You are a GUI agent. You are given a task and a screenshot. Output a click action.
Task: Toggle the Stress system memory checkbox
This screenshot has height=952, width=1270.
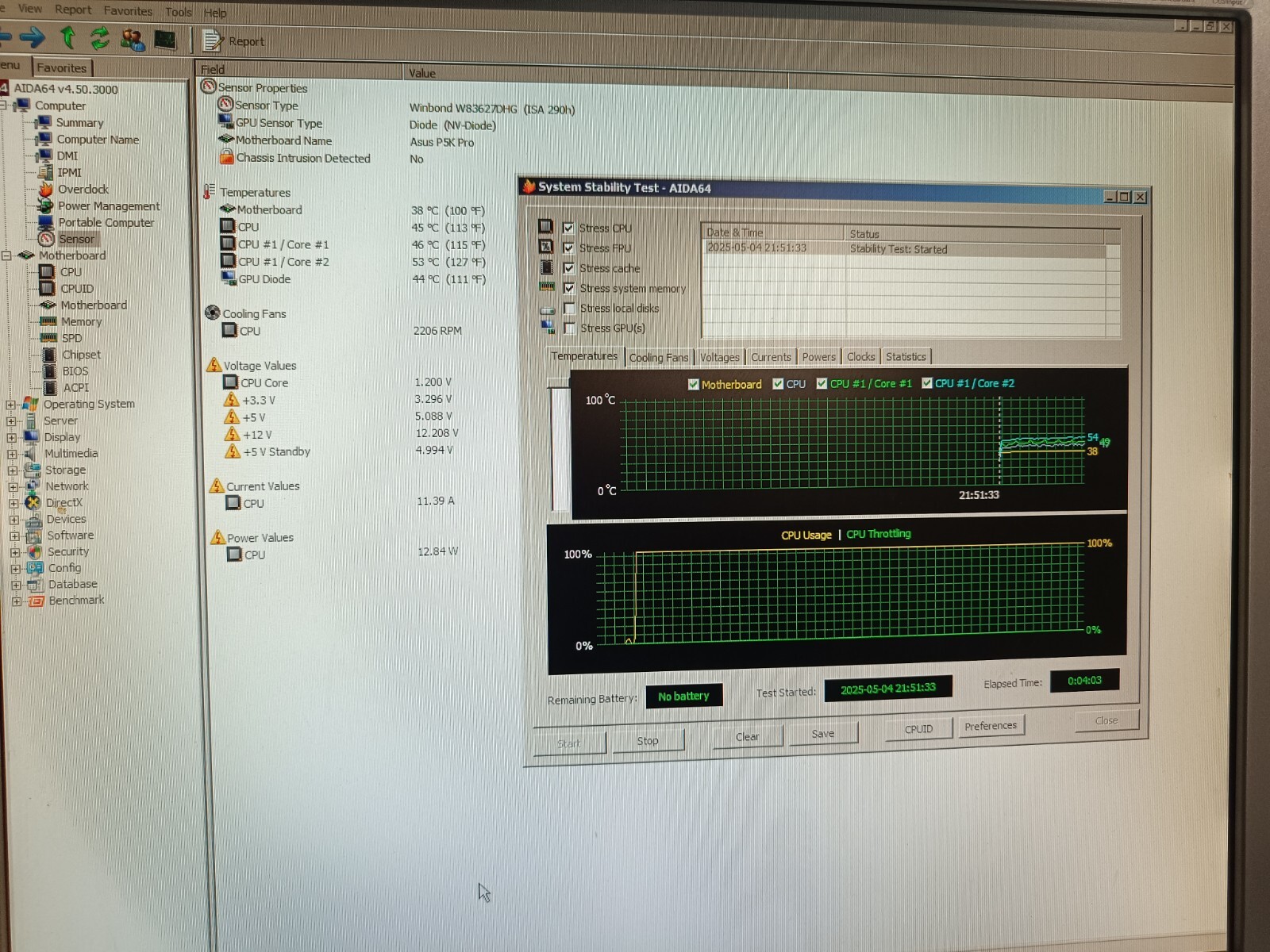569,288
